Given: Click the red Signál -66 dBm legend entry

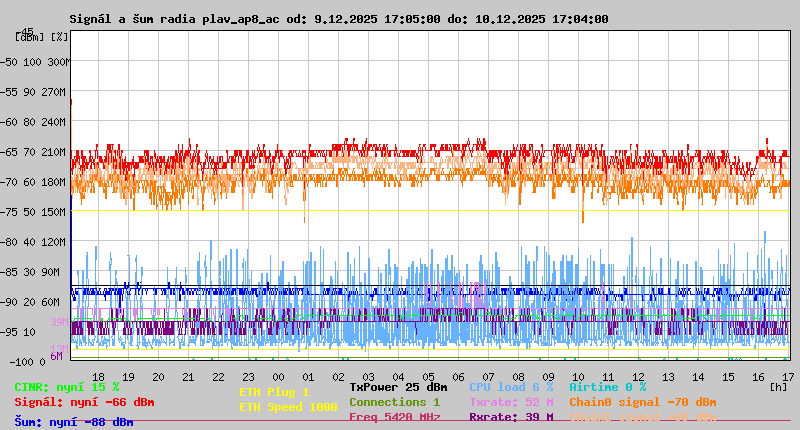Looking at the screenshot, I should tap(84, 402).
